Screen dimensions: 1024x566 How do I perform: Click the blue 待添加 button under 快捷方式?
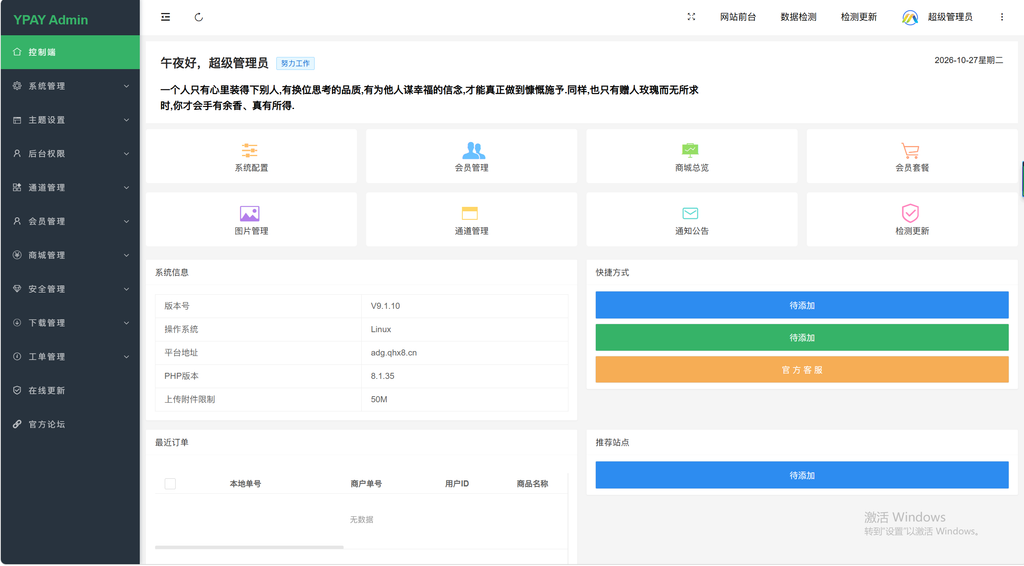(x=802, y=305)
